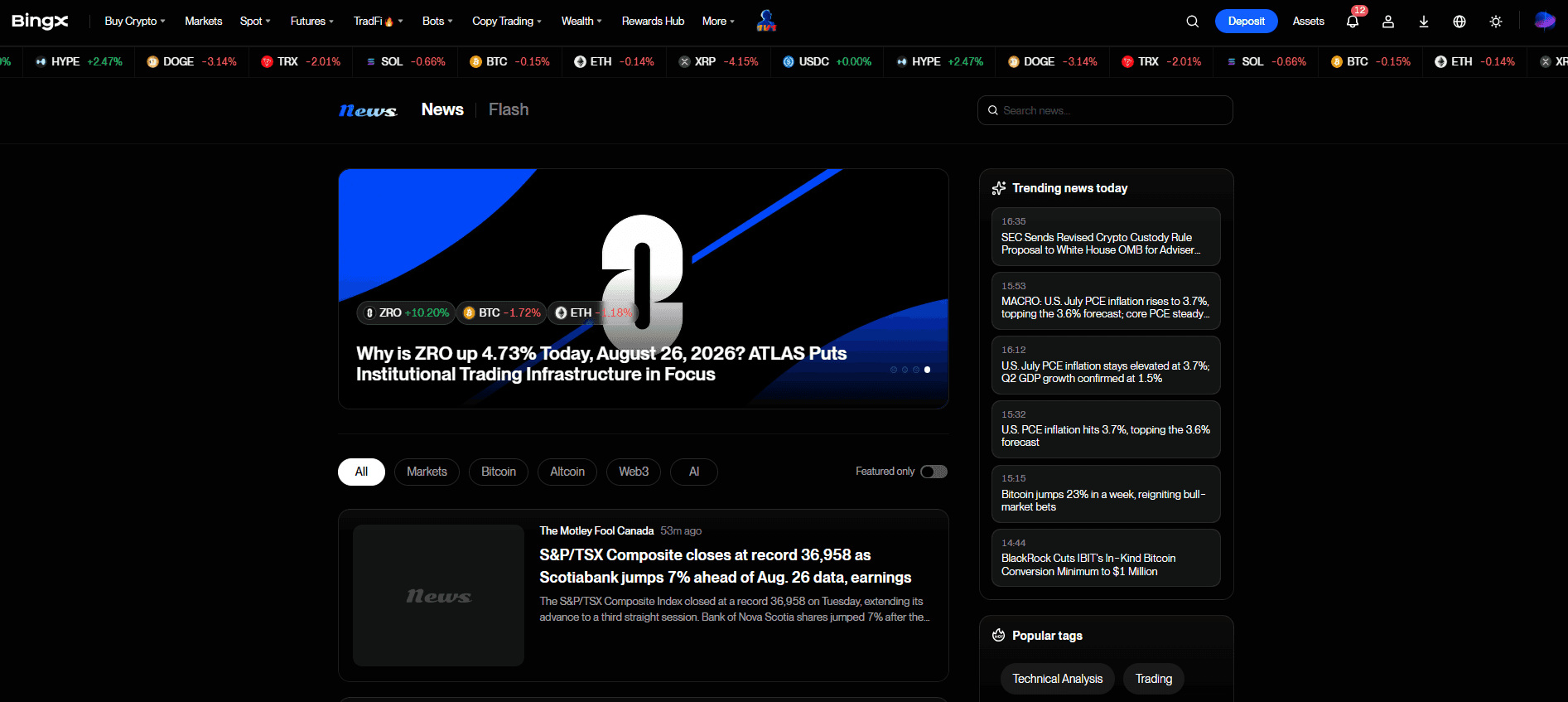Open the ZRO up 4.73% banner headline
This screenshot has height=702, width=1568.
tap(601, 364)
